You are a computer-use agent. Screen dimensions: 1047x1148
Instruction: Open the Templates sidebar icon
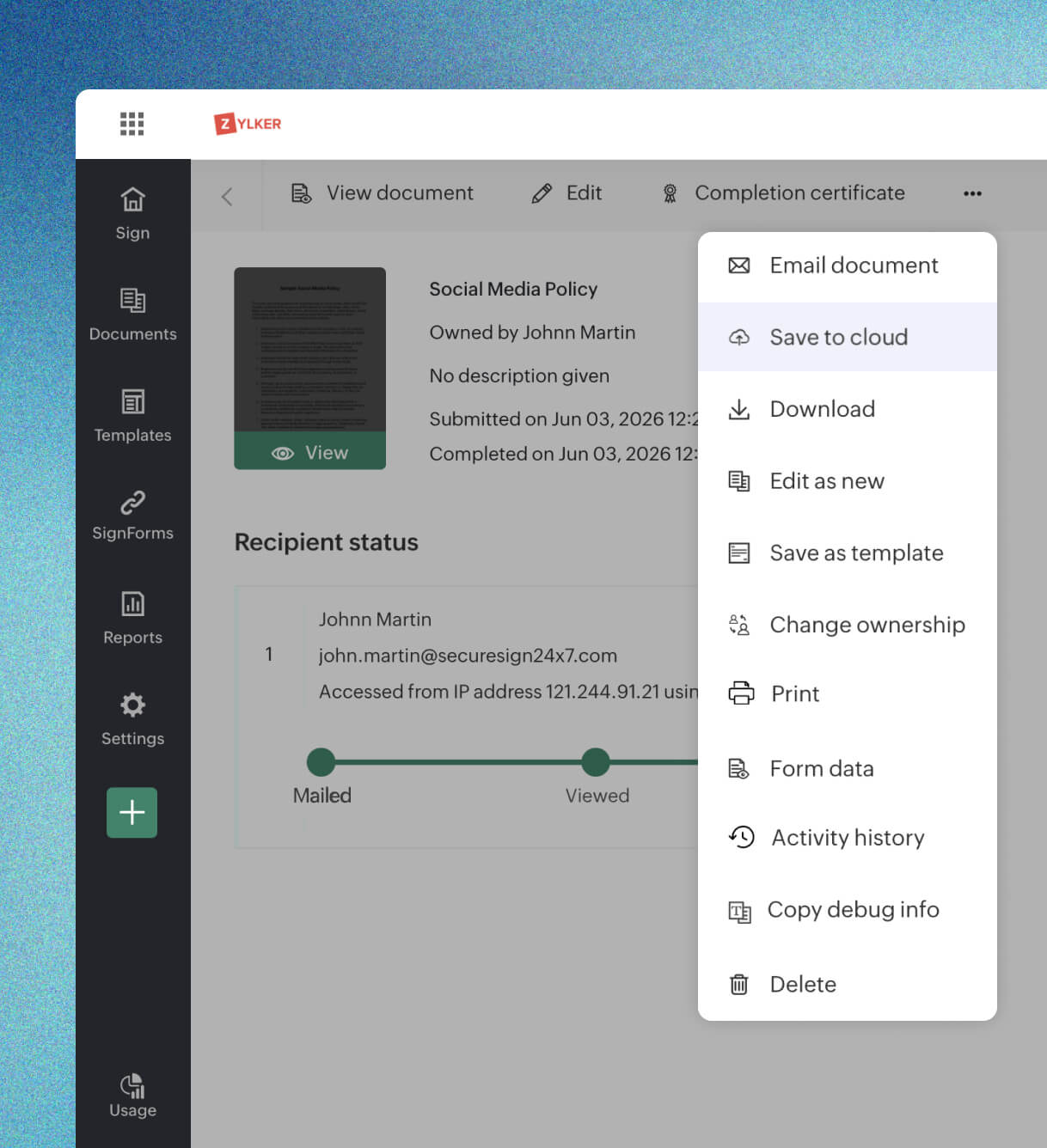132,401
